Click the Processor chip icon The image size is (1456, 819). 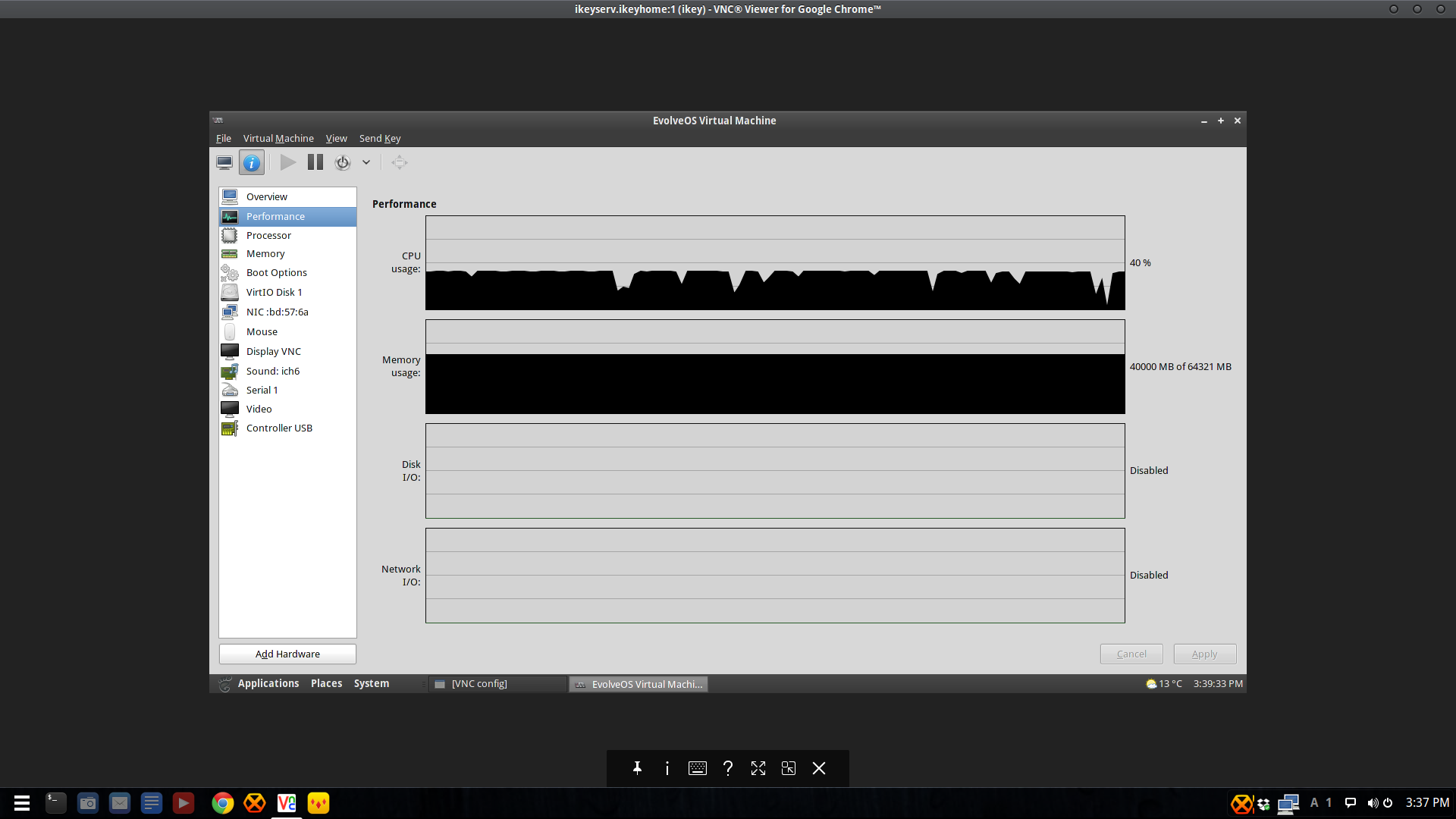tap(230, 235)
